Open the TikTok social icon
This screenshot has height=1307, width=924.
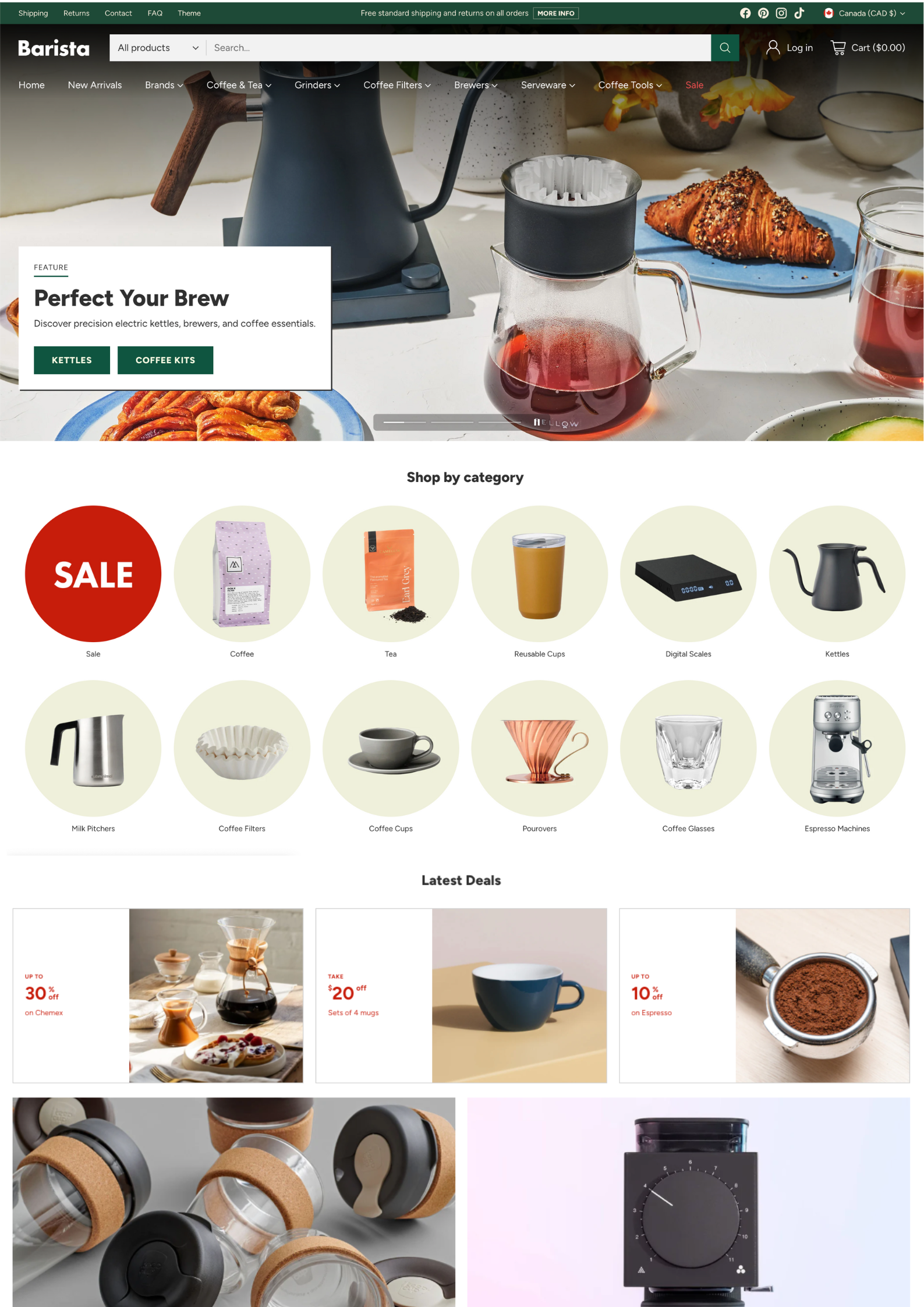click(x=799, y=13)
